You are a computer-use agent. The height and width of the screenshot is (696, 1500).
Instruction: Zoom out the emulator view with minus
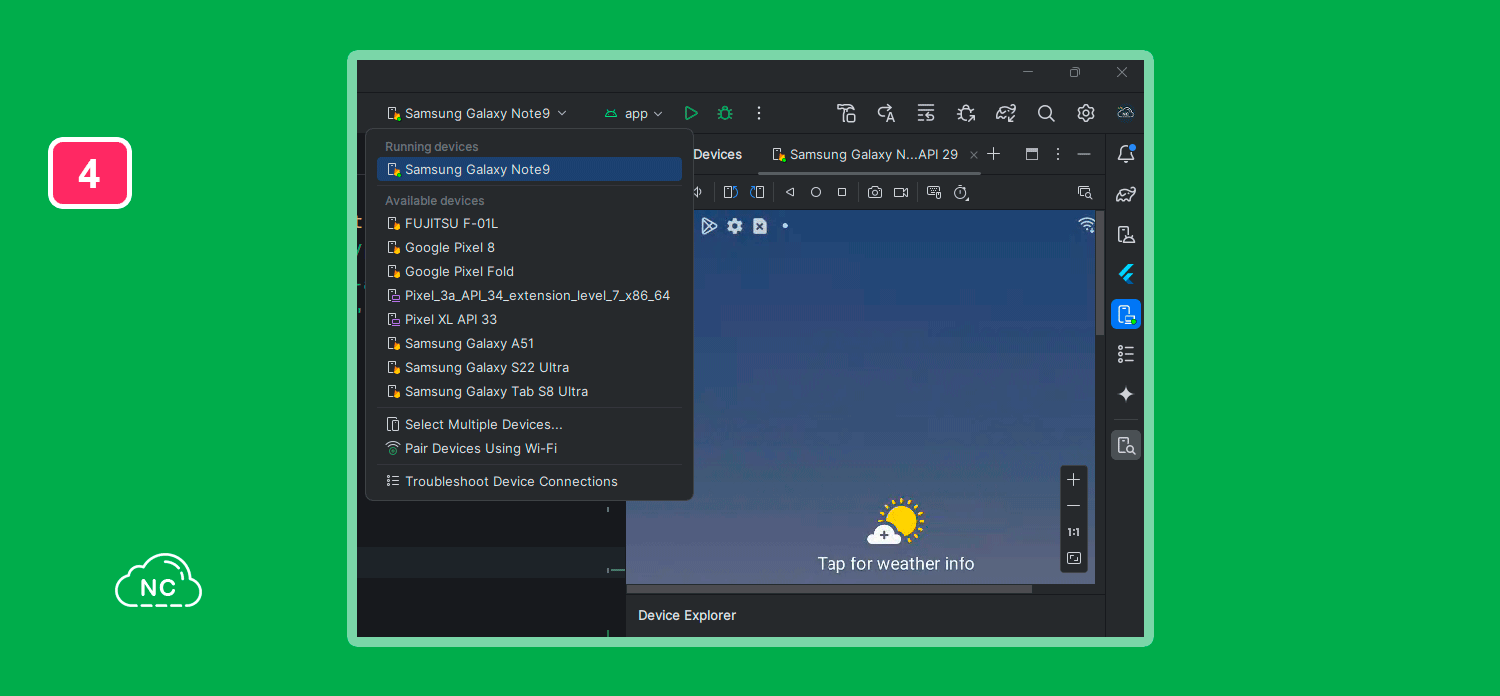(1074, 506)
